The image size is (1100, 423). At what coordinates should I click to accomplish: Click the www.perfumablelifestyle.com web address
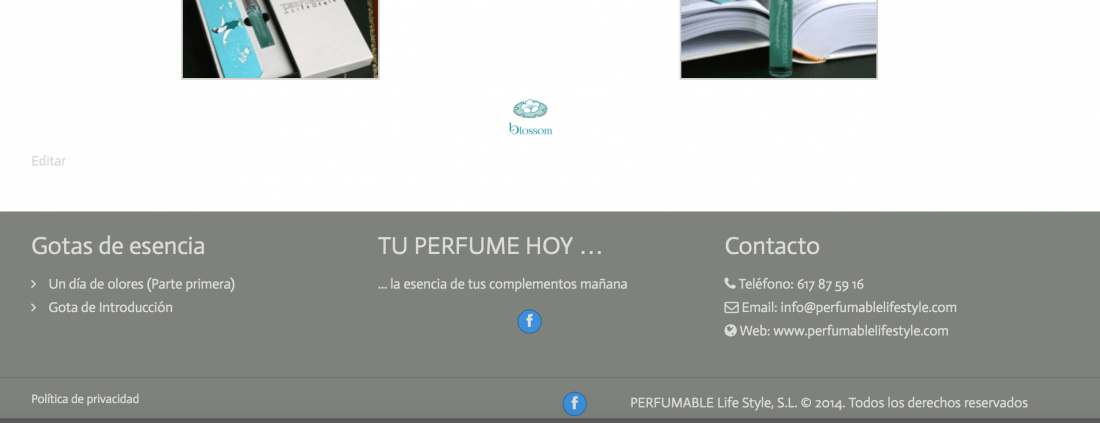861,330
